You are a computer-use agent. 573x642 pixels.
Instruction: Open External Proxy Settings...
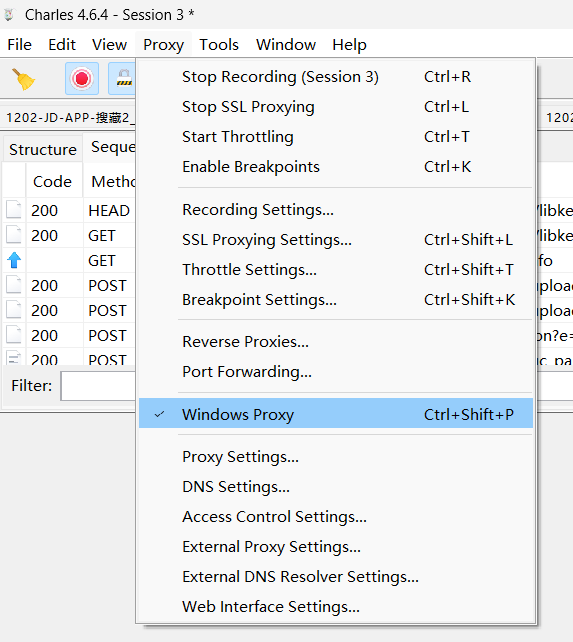coord(336,546)
